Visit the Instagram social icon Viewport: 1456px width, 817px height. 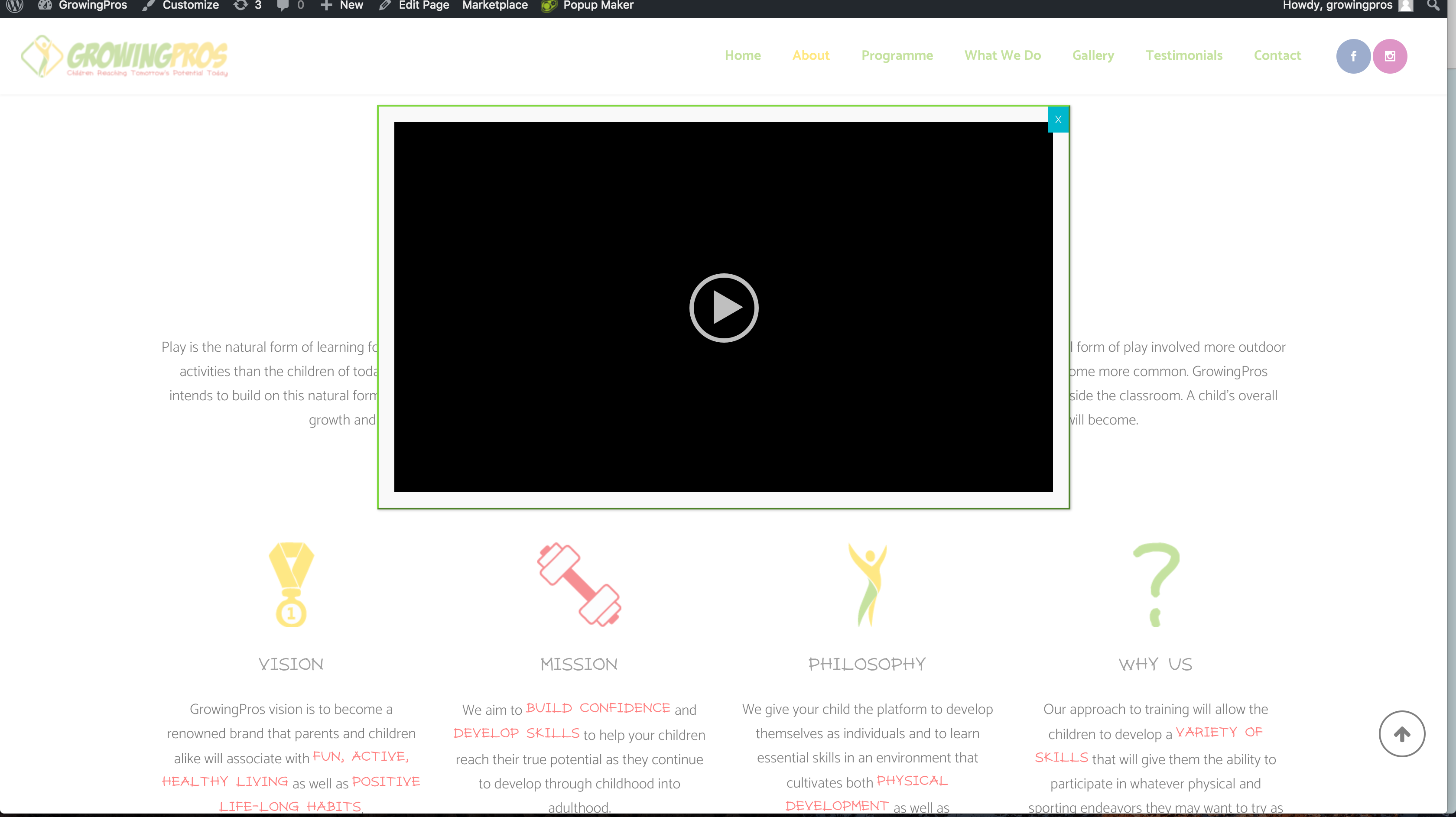[x=1390, y=56]
